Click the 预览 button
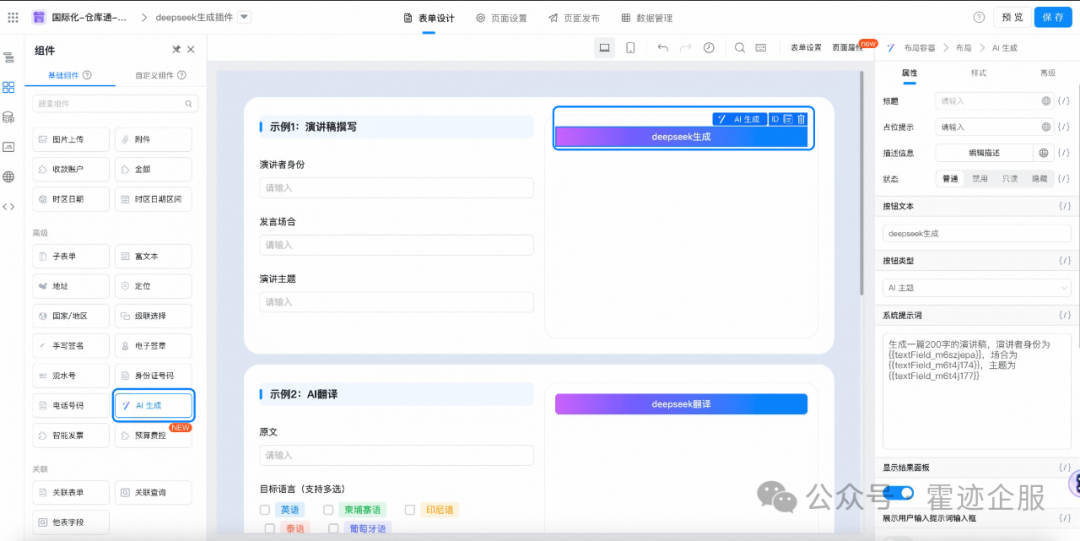The height and width of the screenshot is (541, 1080). coord(1012,18)
